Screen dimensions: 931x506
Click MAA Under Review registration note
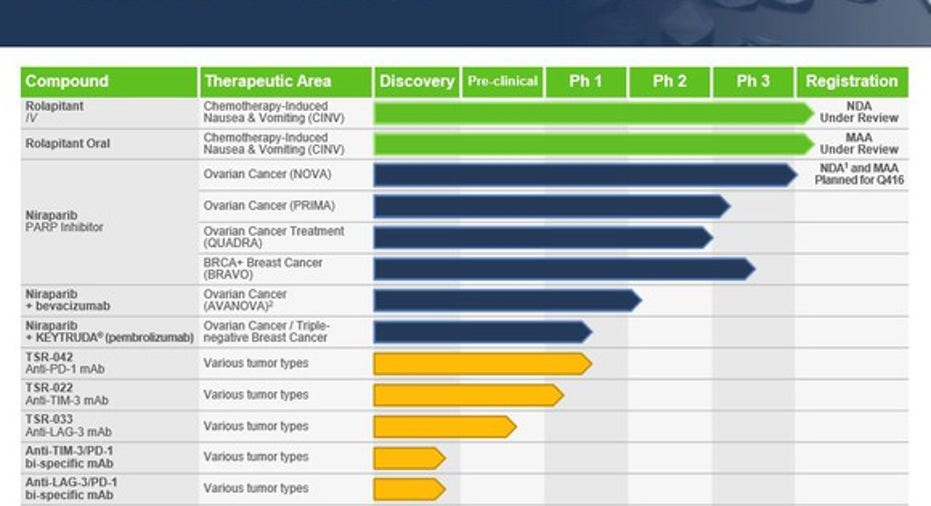tap(859, 144)
